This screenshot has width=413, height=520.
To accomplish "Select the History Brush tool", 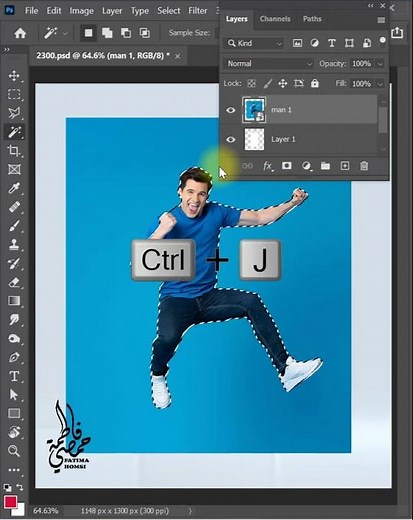I will pyautogui.click(x=14, y=263).
